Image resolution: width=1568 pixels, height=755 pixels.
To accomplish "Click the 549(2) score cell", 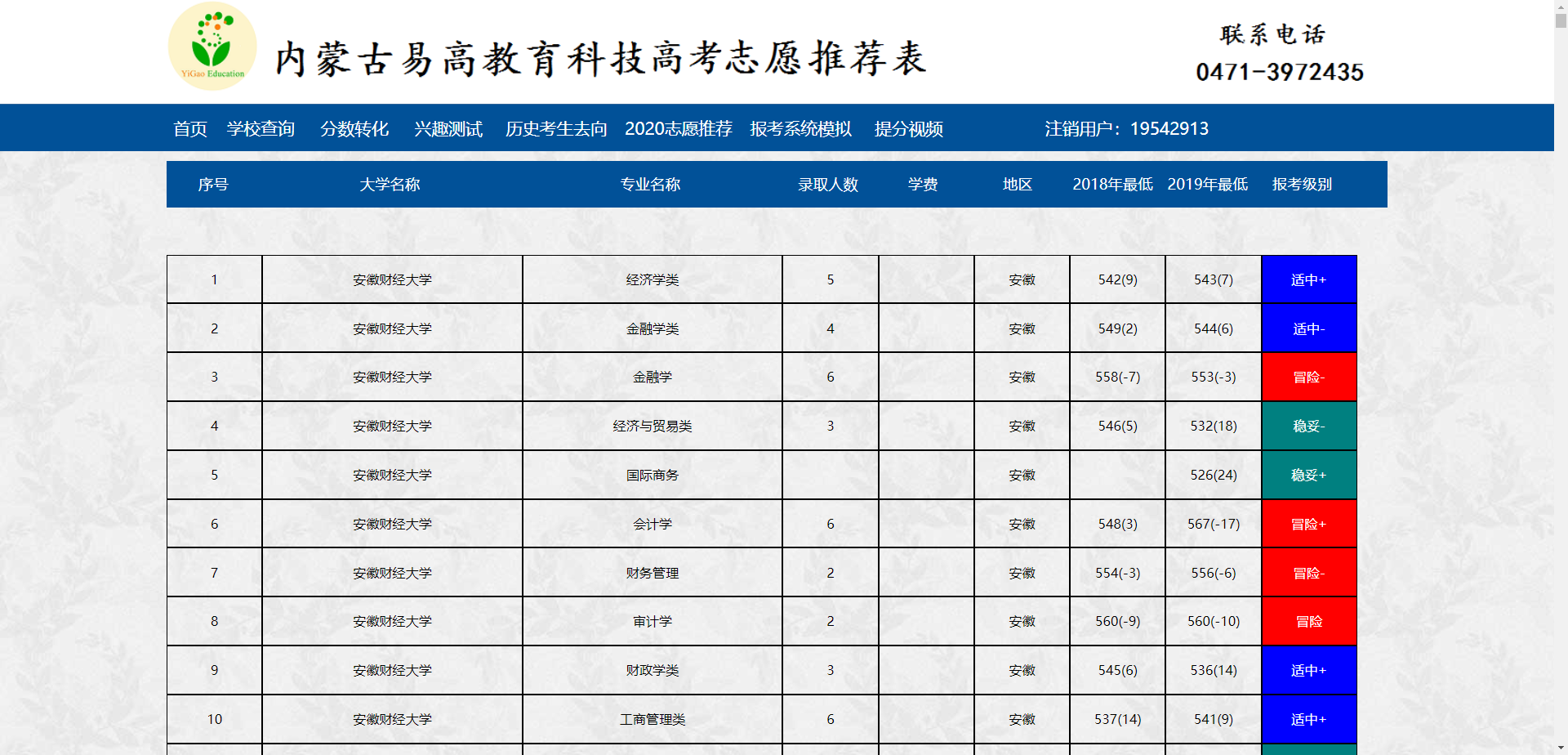I will coord(1117,328).
